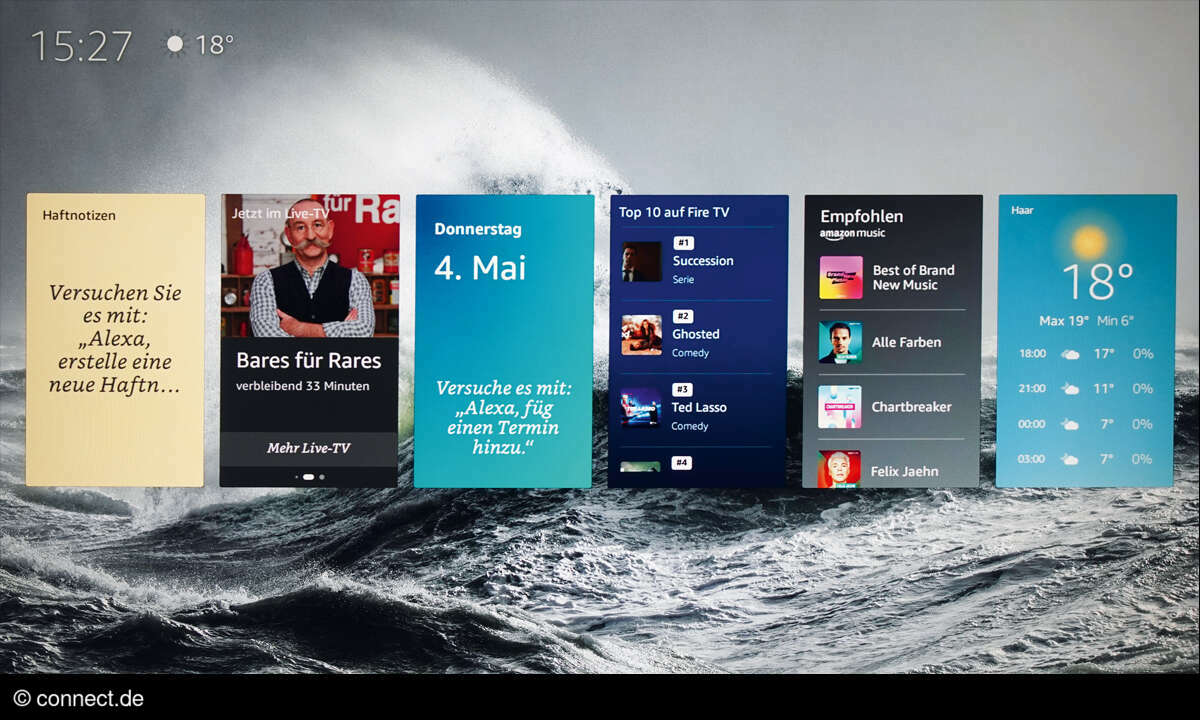
Task: Select the 11° temperature at 21:00
Action: coord(1104,389)
